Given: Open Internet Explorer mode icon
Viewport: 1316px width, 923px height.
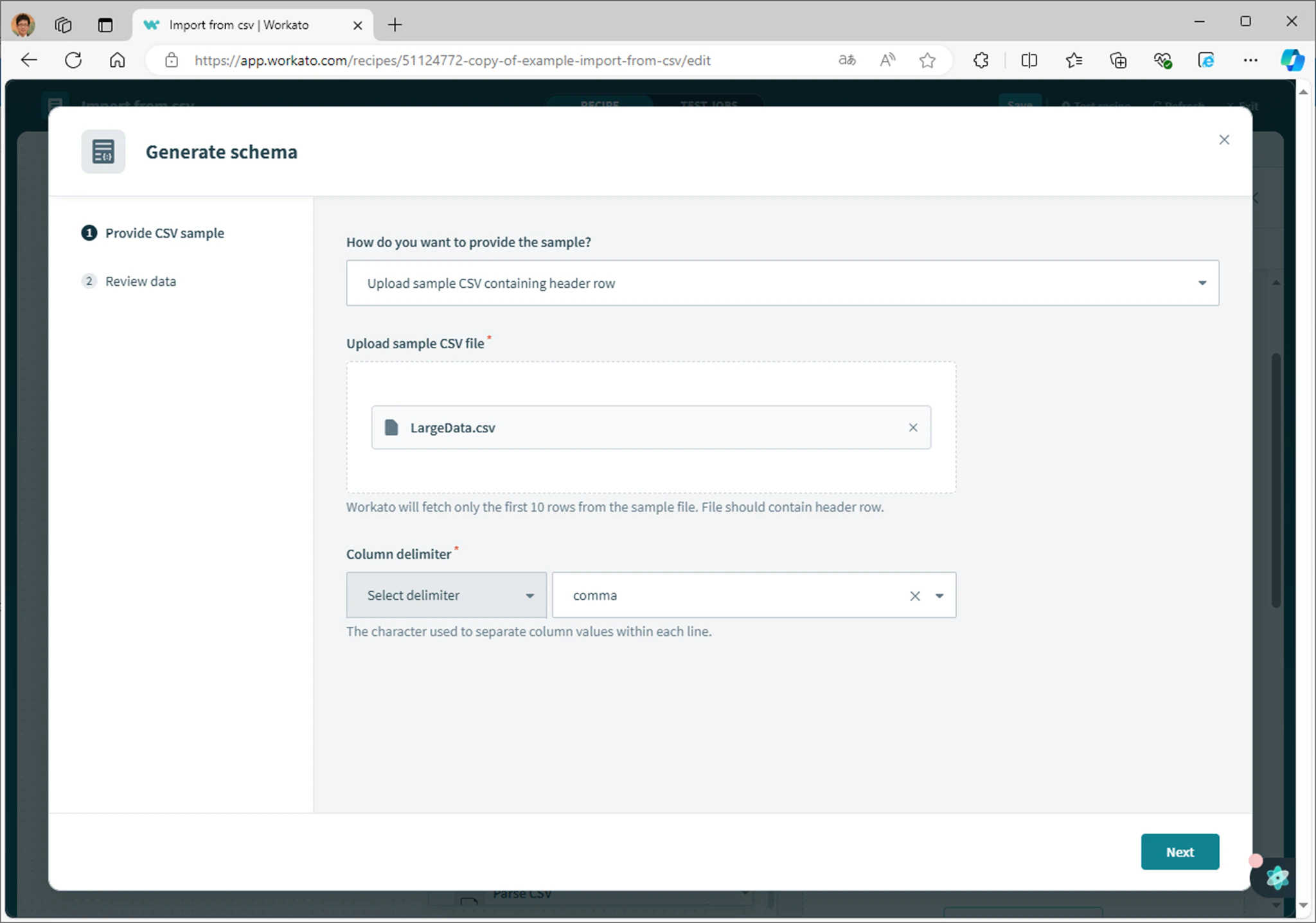Looking at the screenshot, I should point(1206,60).
